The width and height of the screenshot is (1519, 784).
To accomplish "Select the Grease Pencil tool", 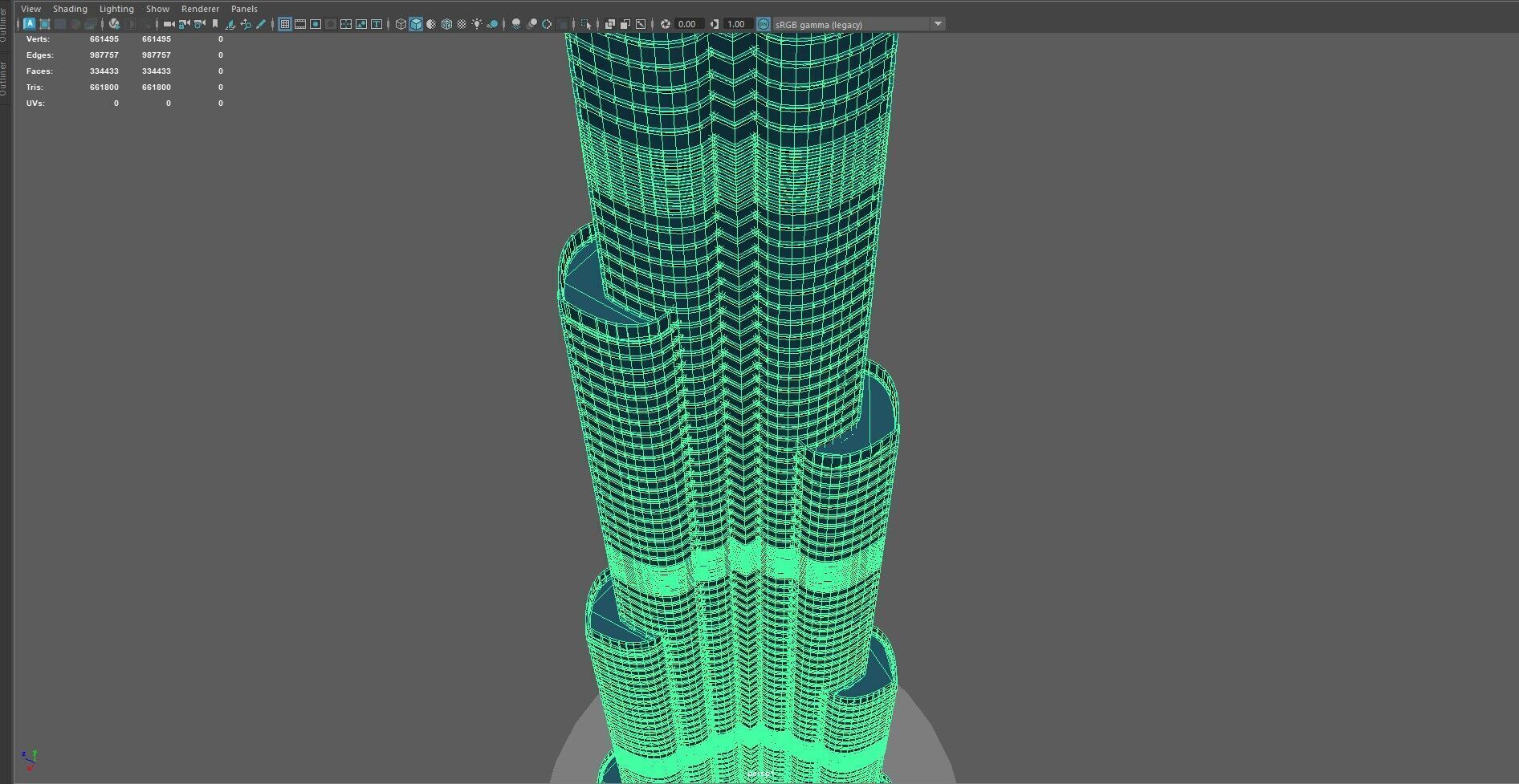I will click(261, 24).
